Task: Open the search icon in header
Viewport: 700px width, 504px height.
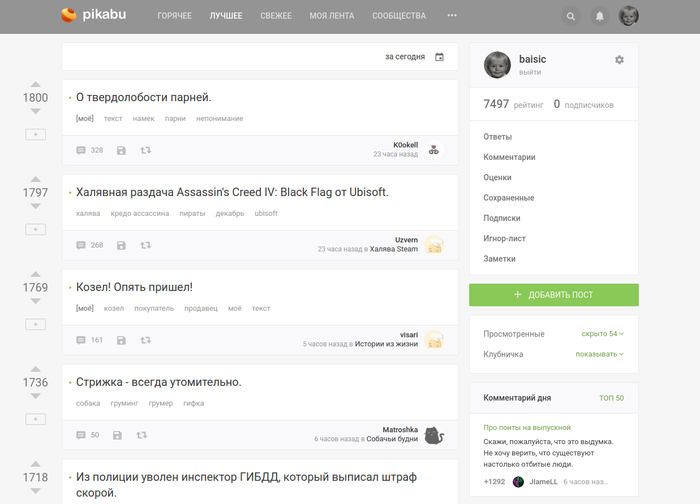Action: [571, 16]
